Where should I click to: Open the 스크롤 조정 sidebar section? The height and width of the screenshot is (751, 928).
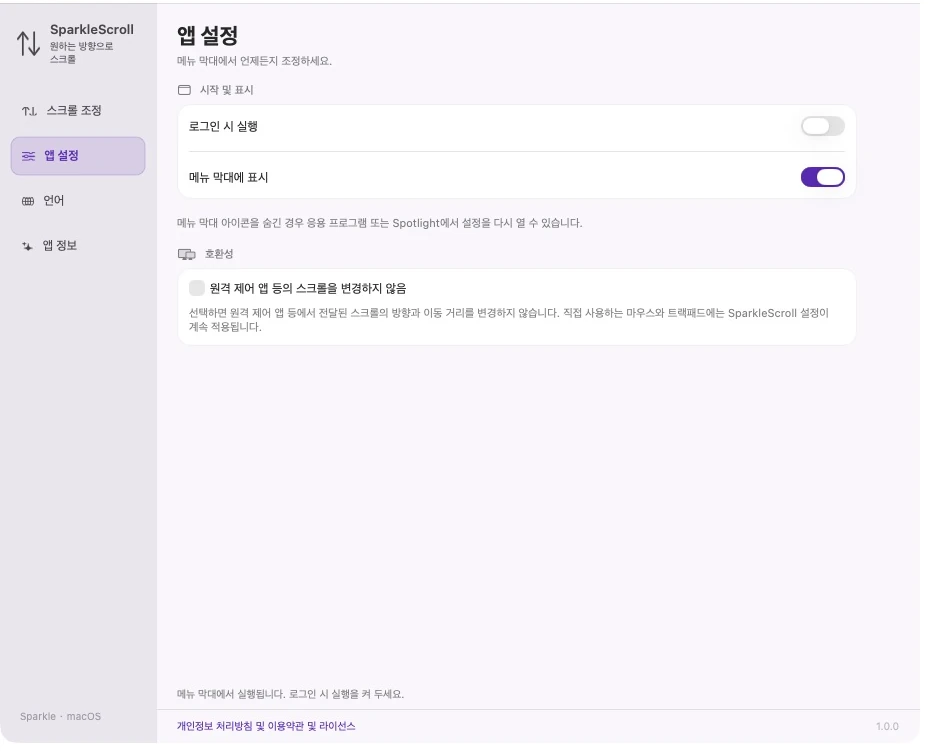(79, 111)
